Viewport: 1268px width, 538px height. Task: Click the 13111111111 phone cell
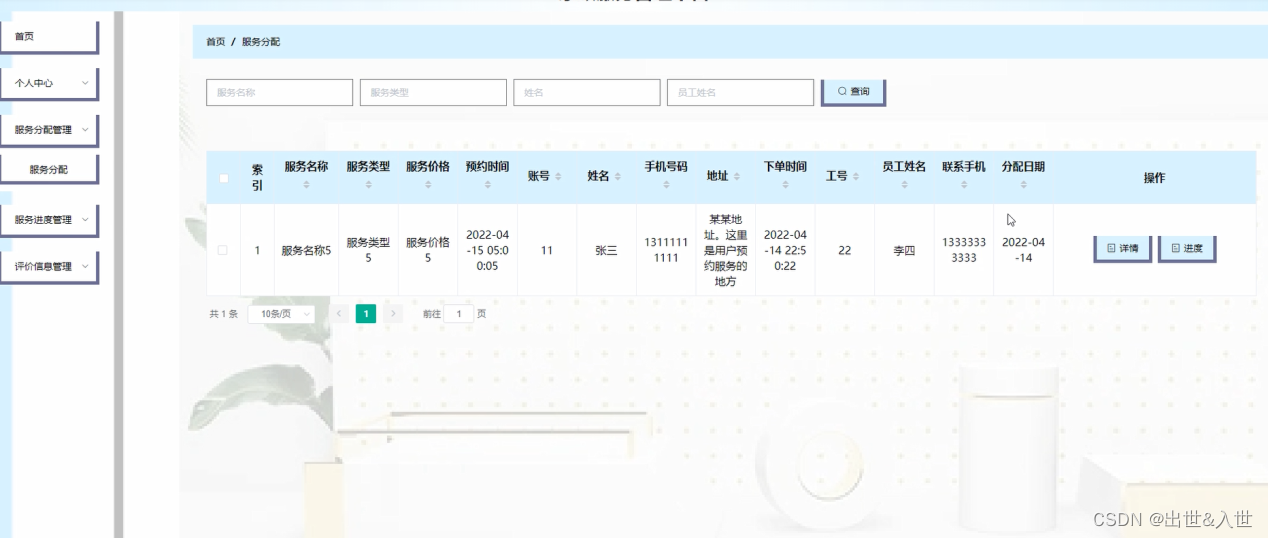[665, 250]
